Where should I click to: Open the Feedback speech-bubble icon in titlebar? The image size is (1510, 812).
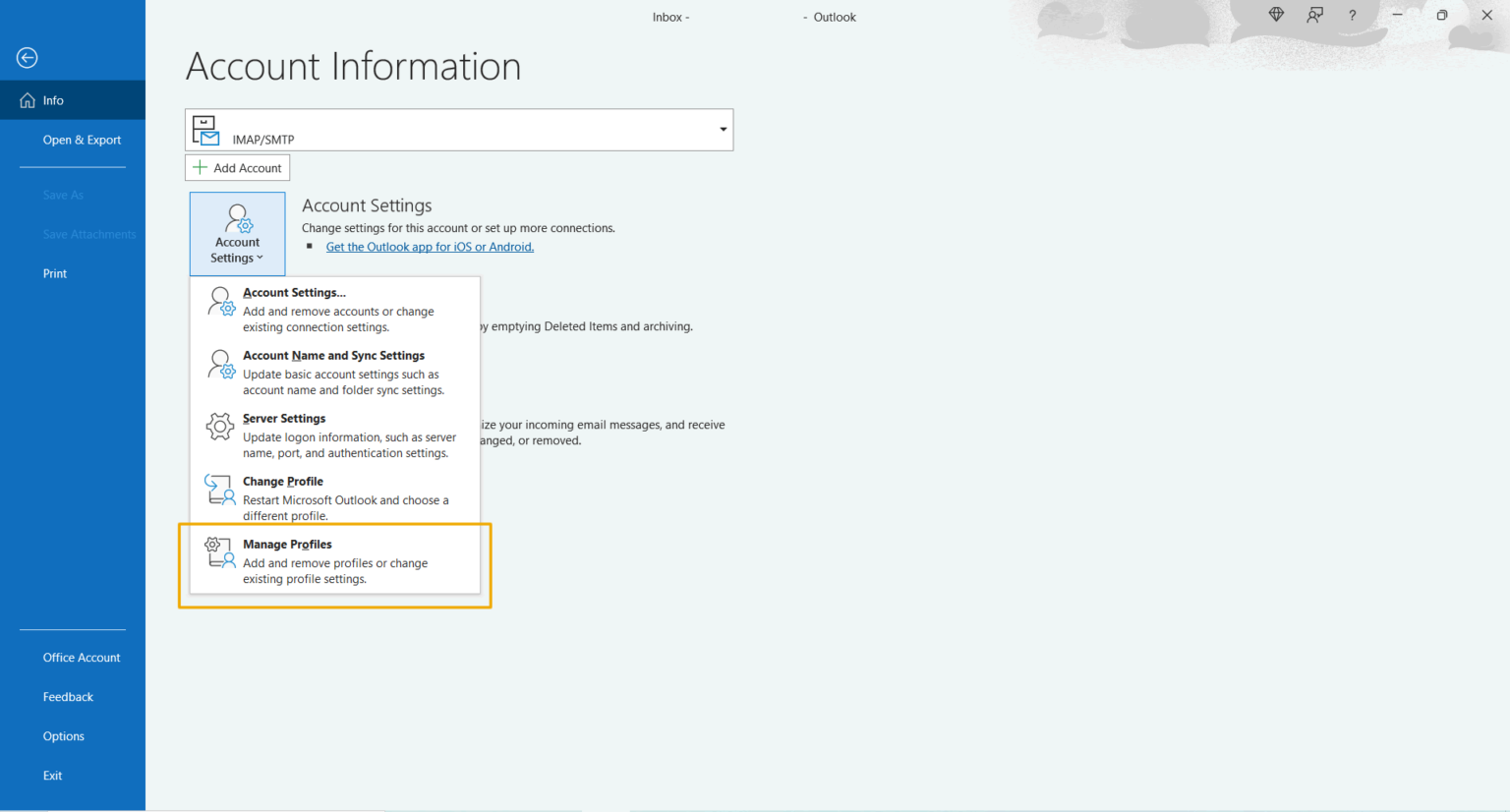[1314, 16]
